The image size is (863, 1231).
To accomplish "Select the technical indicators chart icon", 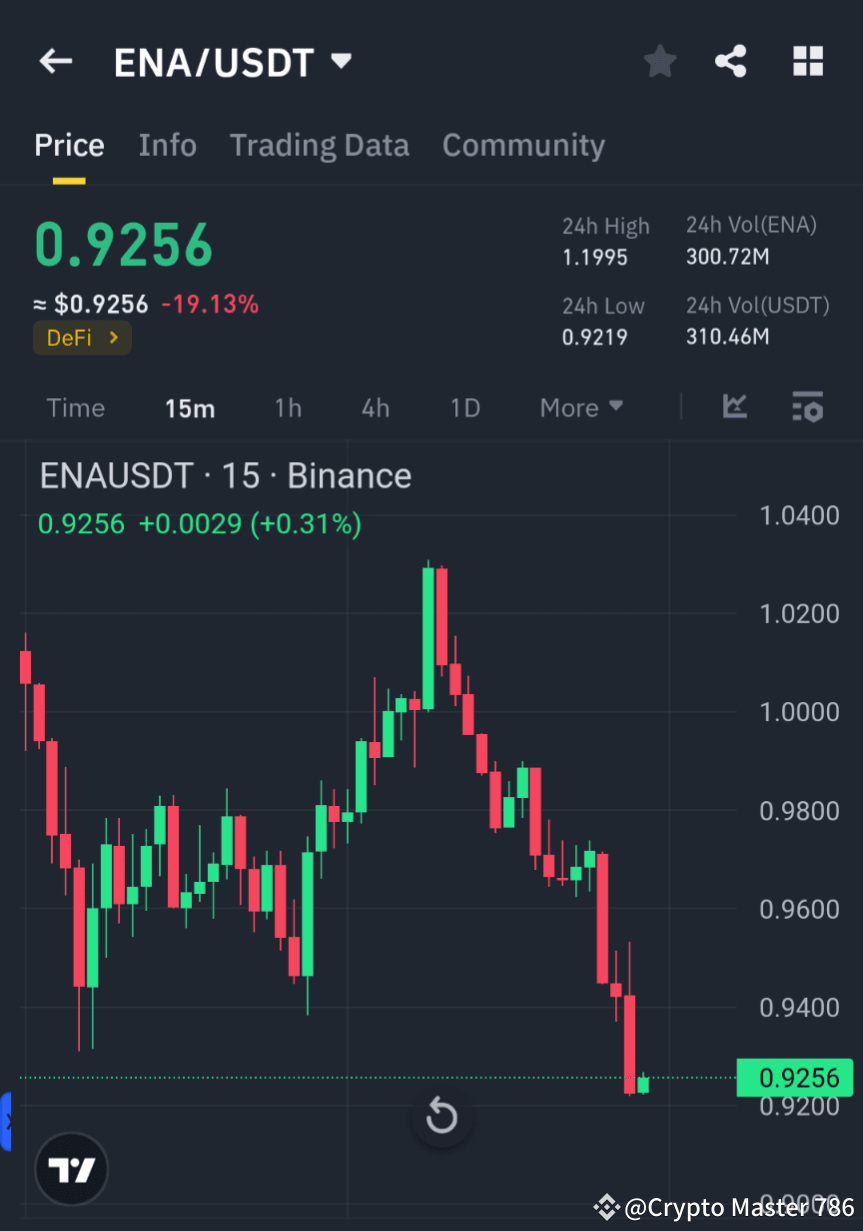I will (x=735, y=407).
